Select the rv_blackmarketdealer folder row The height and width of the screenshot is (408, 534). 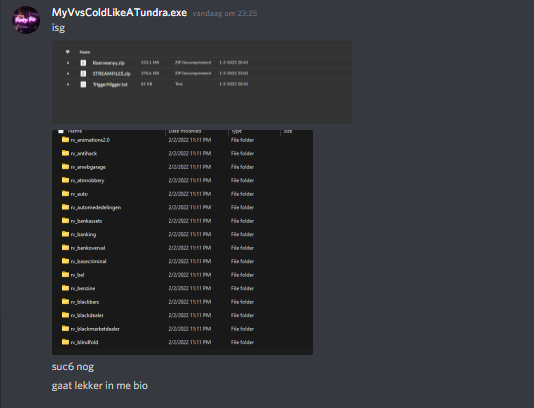coord(182,329)
